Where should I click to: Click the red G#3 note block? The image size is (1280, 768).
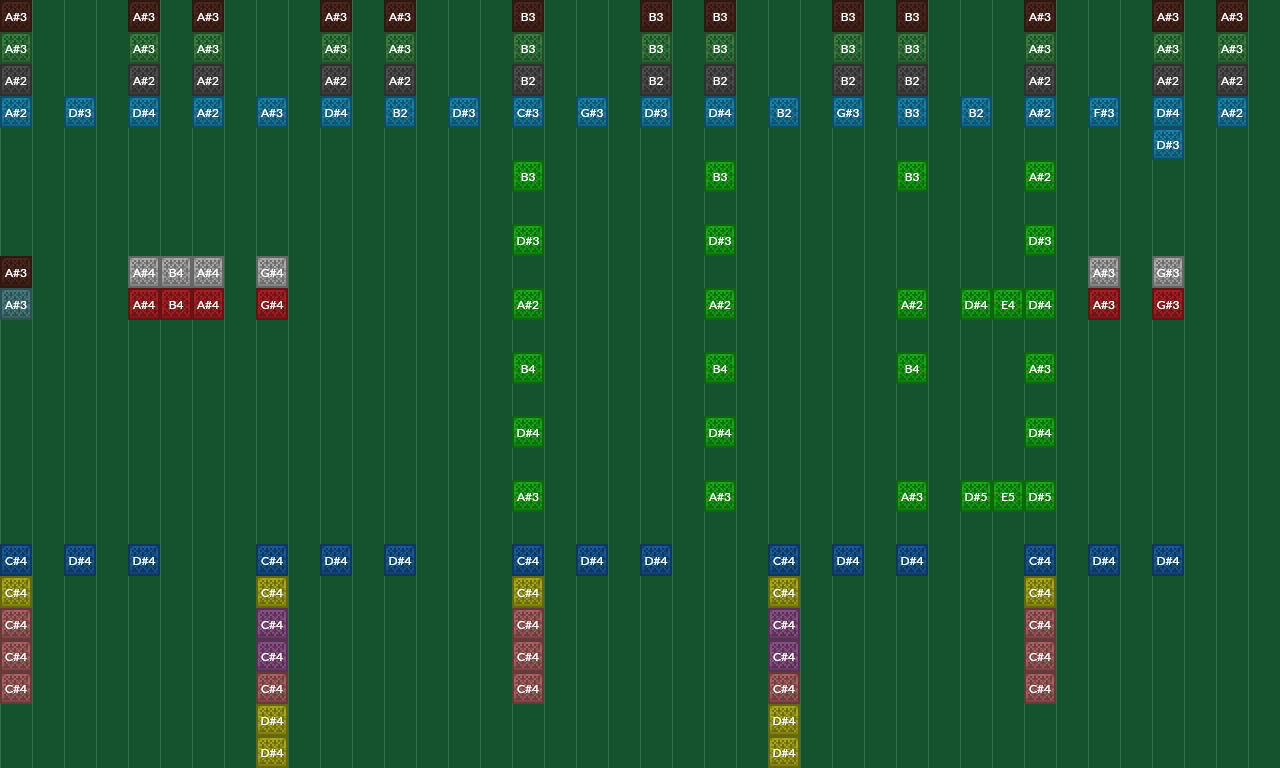point(1168,304)
